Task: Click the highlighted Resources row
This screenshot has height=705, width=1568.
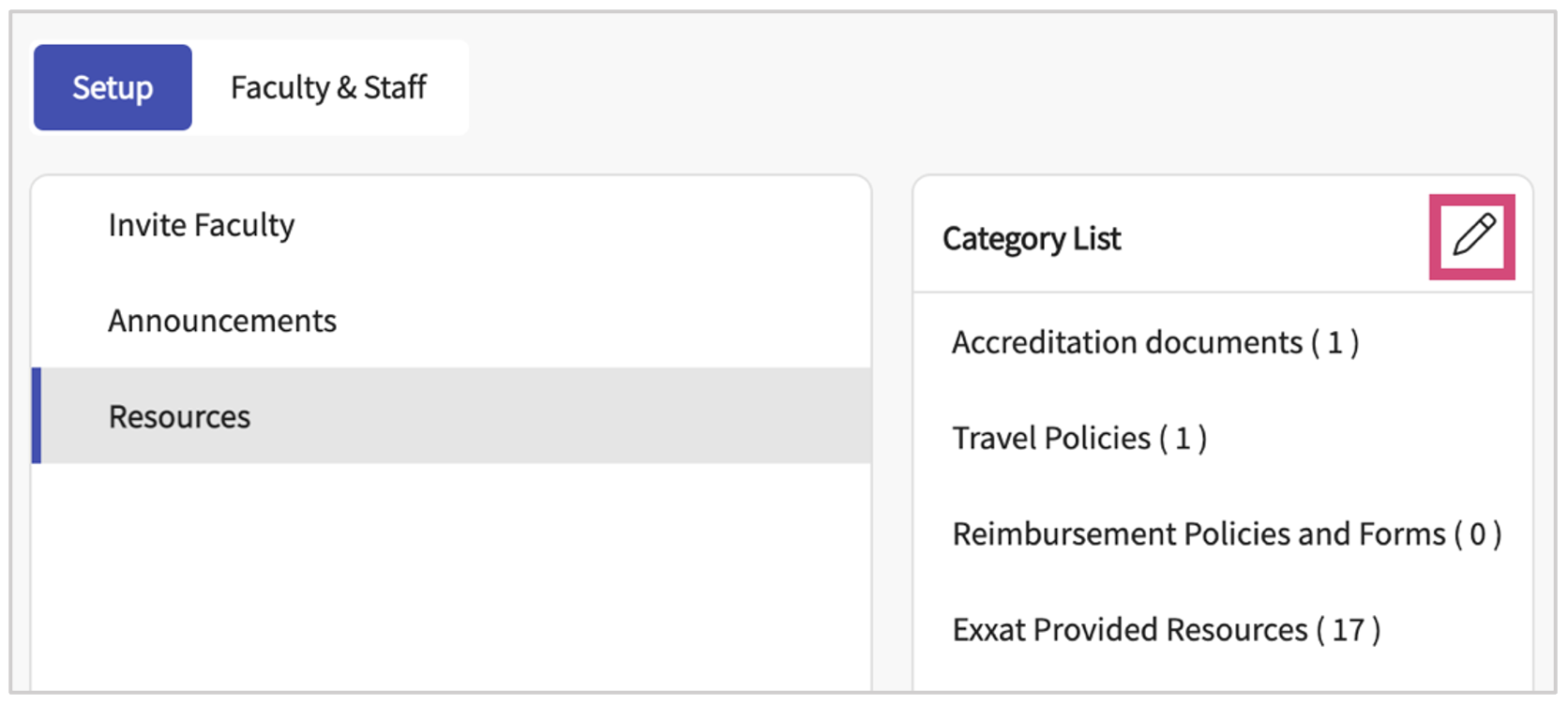Action: pyautogui.click(x=450, y=416)
